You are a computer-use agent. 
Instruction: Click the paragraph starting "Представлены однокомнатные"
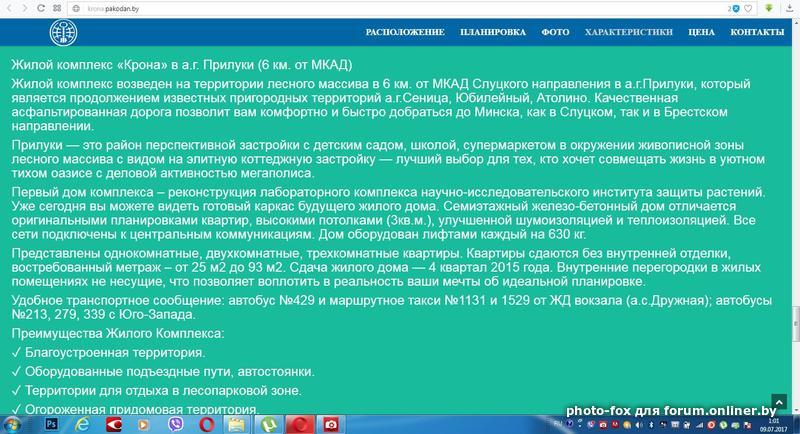[386, 267]
